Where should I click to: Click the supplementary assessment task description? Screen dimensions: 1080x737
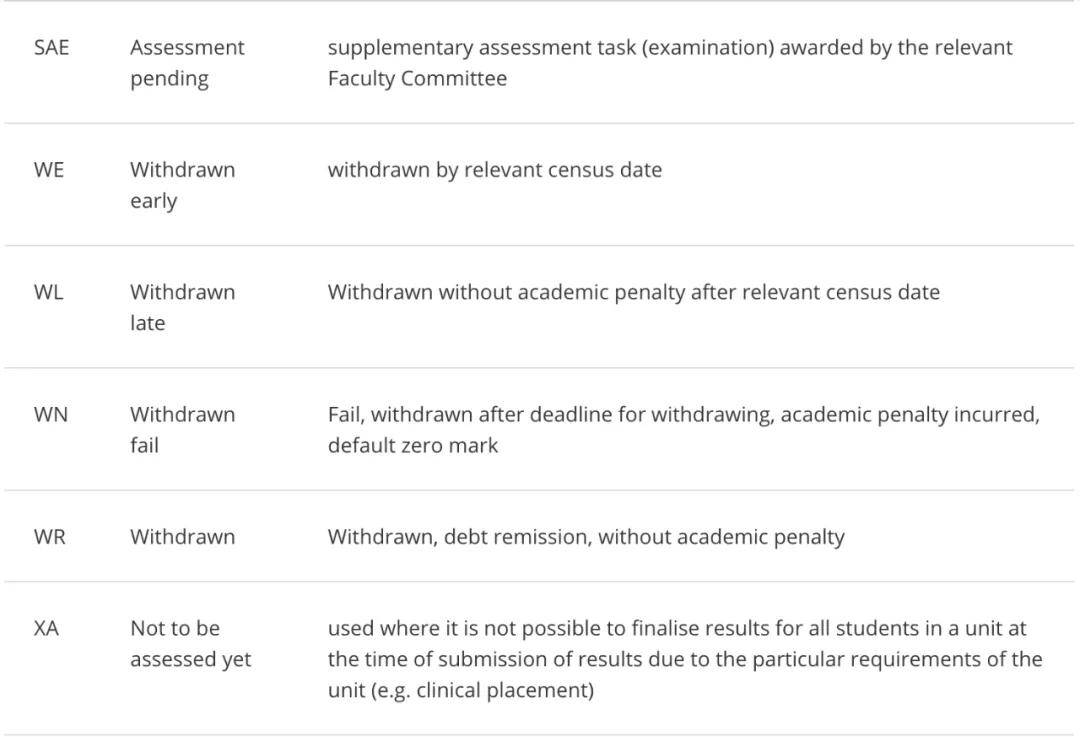pos(670,63)
